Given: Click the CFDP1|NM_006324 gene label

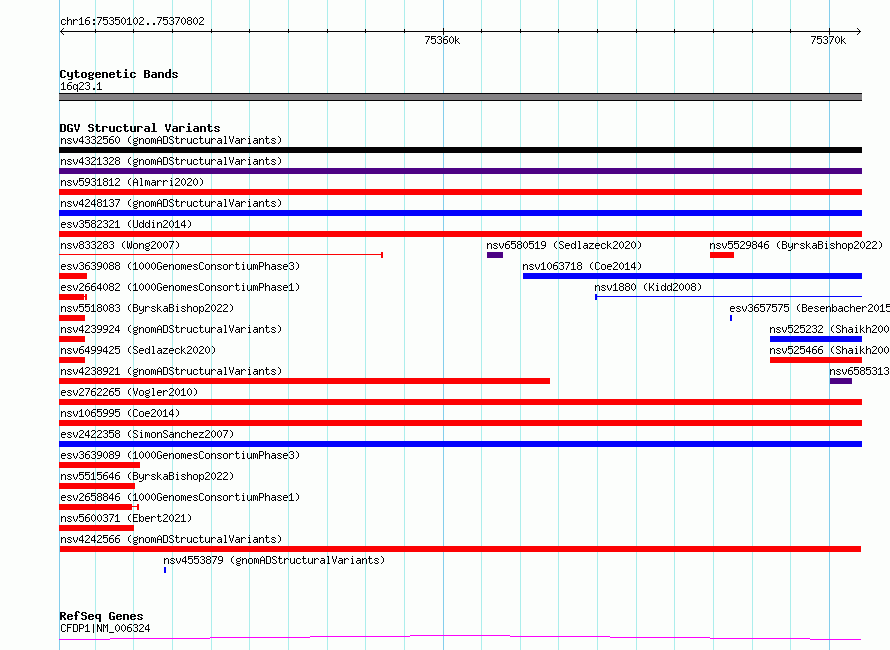Looking at the screenshot, I should (105, 628).
